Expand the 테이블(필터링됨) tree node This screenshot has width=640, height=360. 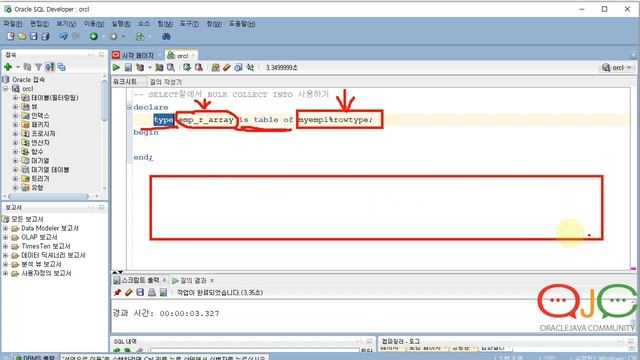pos(15,98)
